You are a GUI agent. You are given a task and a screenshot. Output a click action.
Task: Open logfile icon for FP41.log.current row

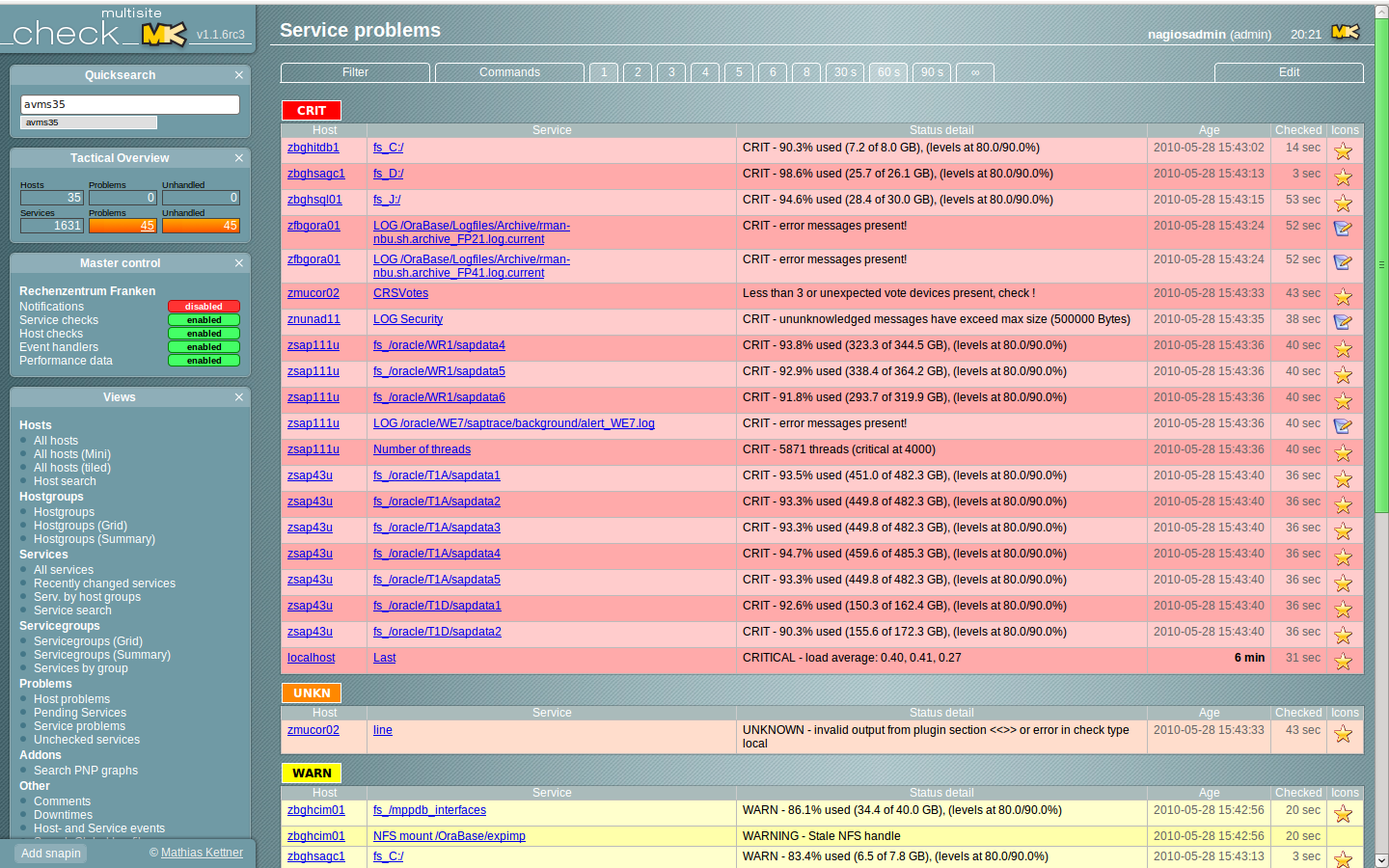(1343, 262)
